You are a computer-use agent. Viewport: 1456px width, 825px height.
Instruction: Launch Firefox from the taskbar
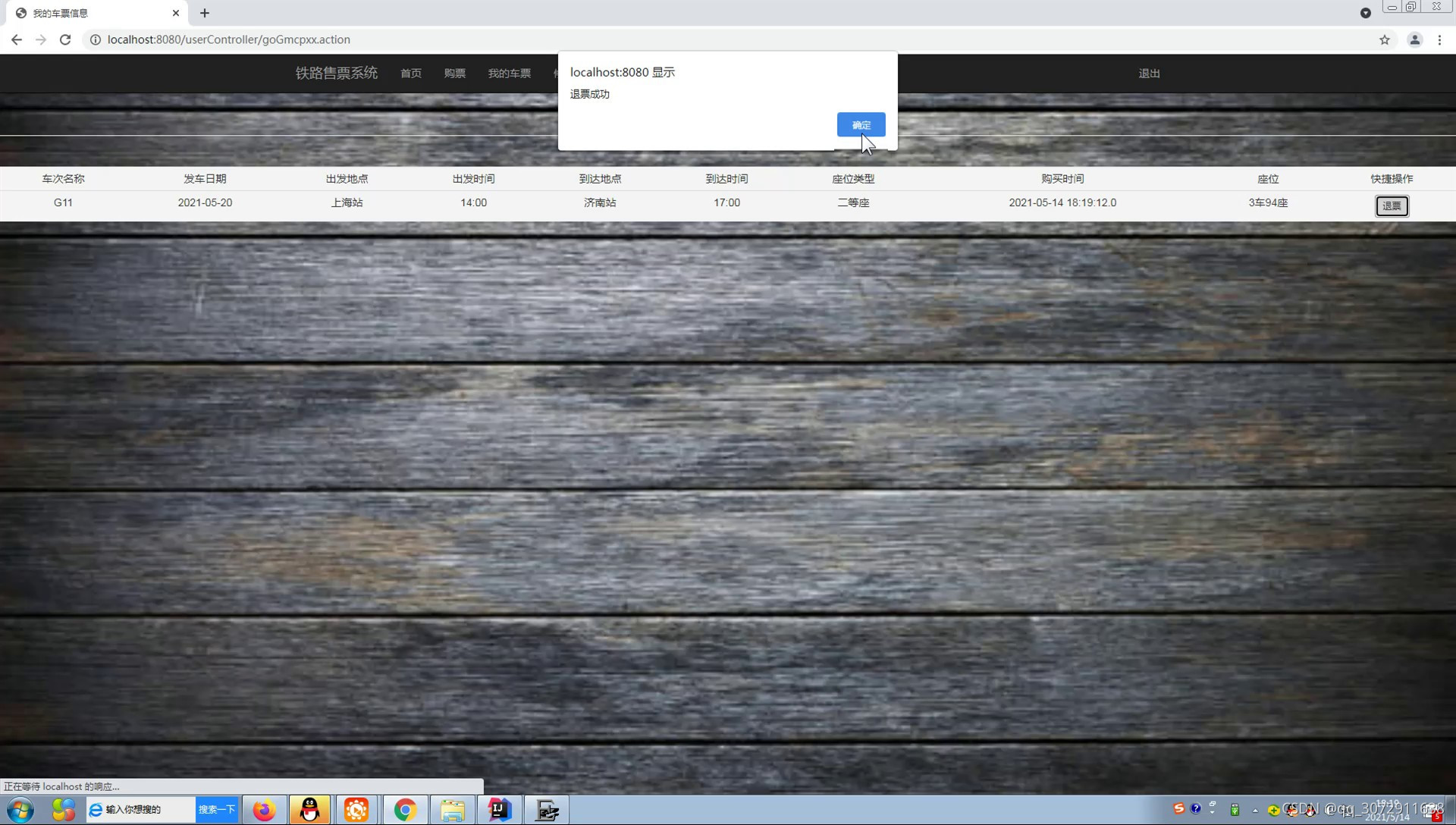(x=264, y=810)
